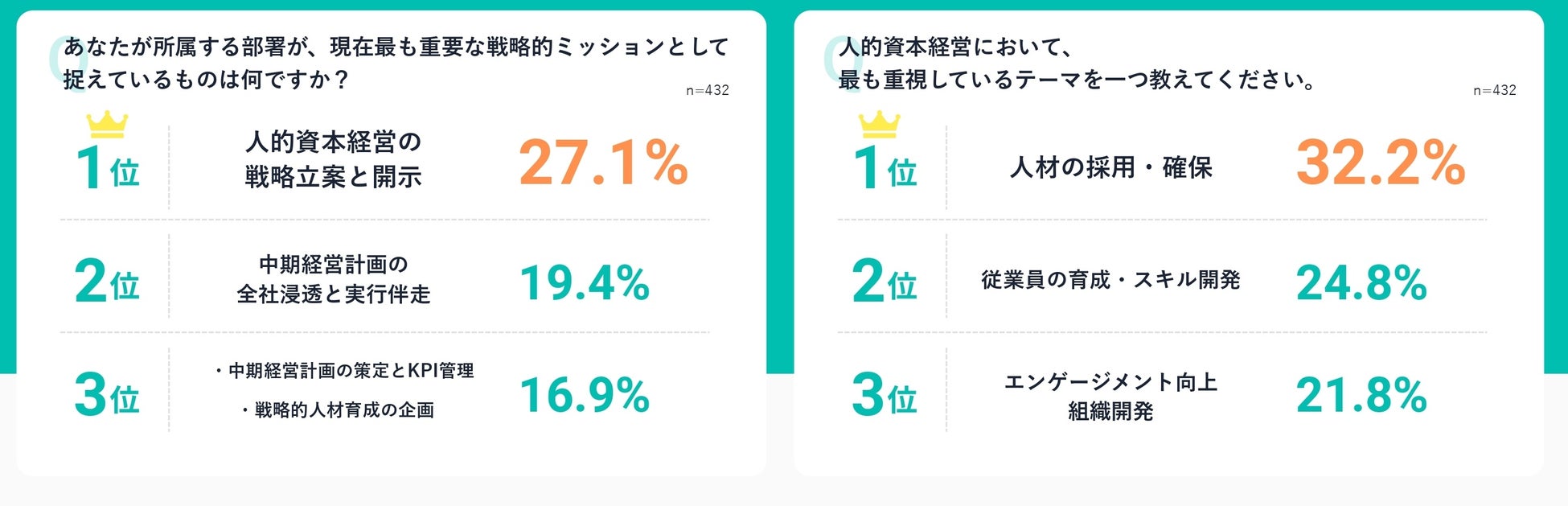The height and width of the screenshot is (506, 1568).
Task: Click the question heading about 戦略的ミッション
Action: [396, 63]
